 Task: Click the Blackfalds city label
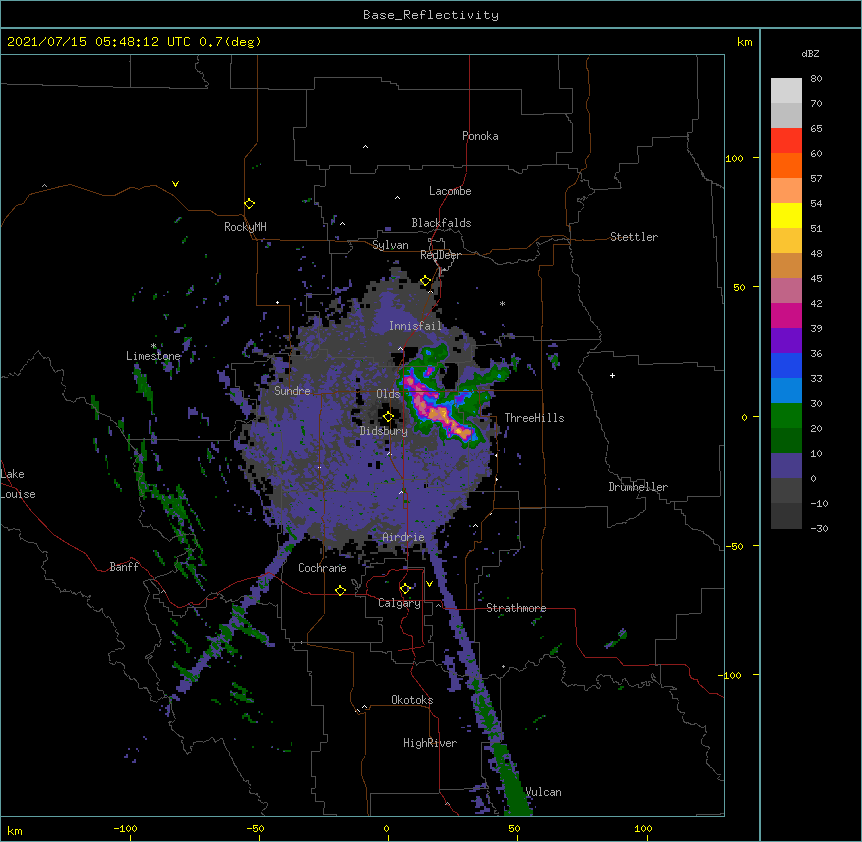click(441, 223)
